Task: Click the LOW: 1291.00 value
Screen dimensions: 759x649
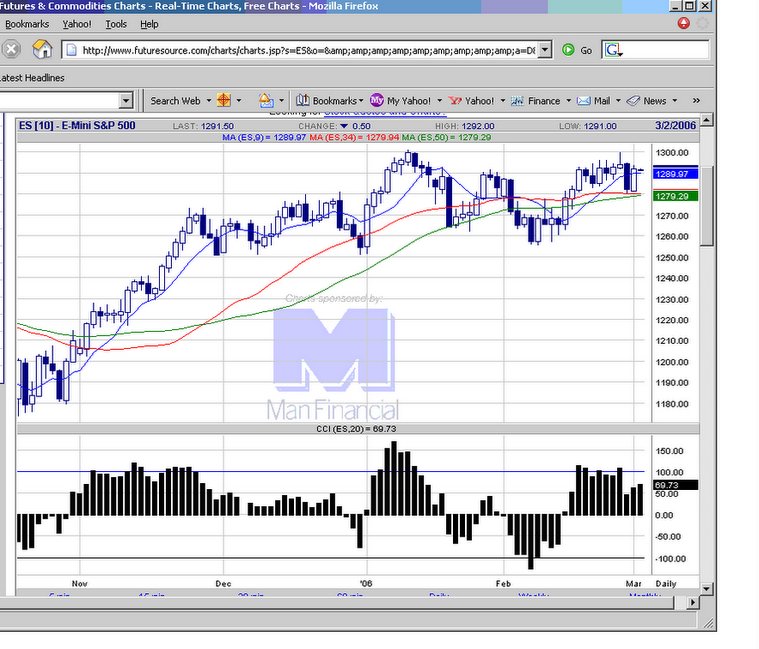Action: tap(588, 126)
